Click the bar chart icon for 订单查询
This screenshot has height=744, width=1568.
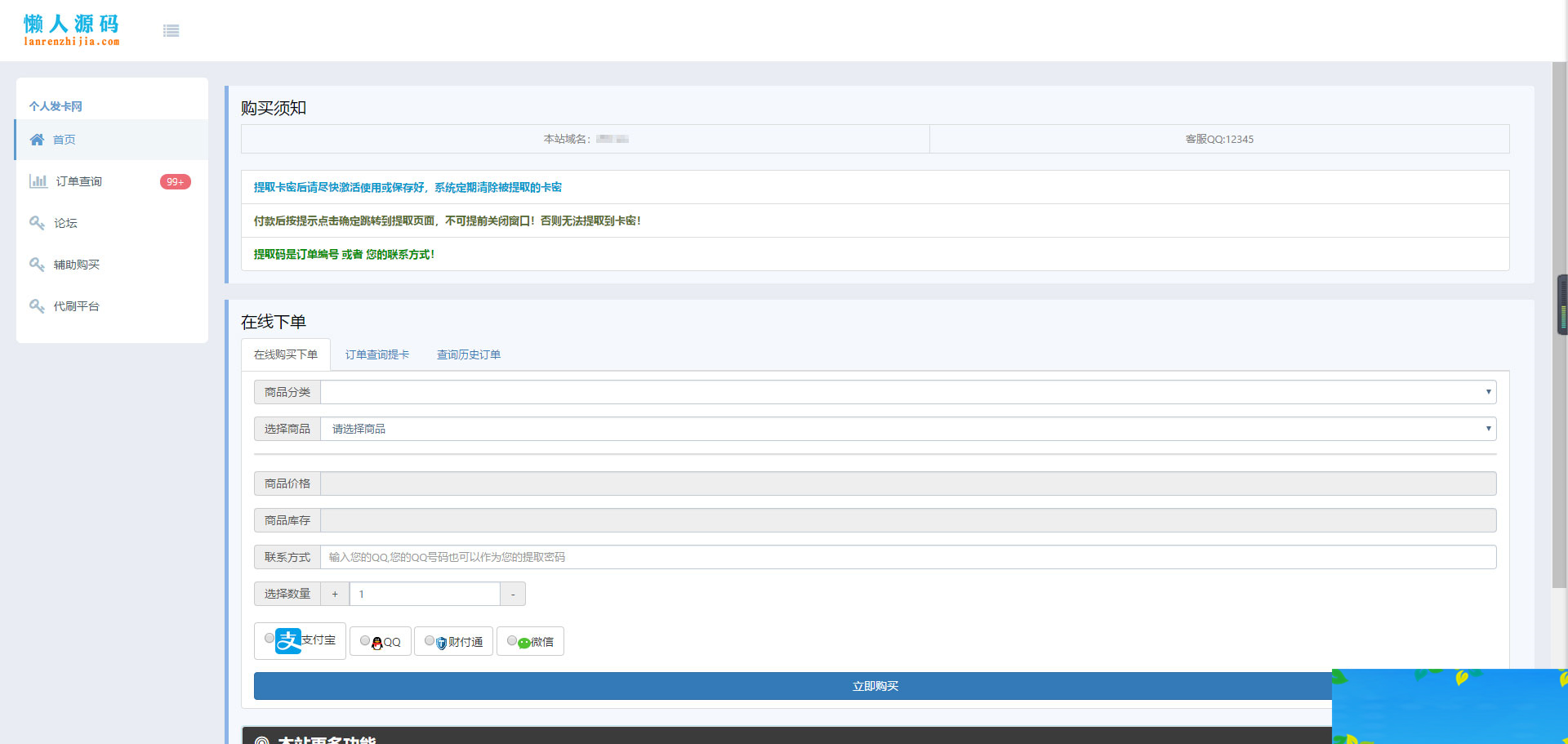38,181
